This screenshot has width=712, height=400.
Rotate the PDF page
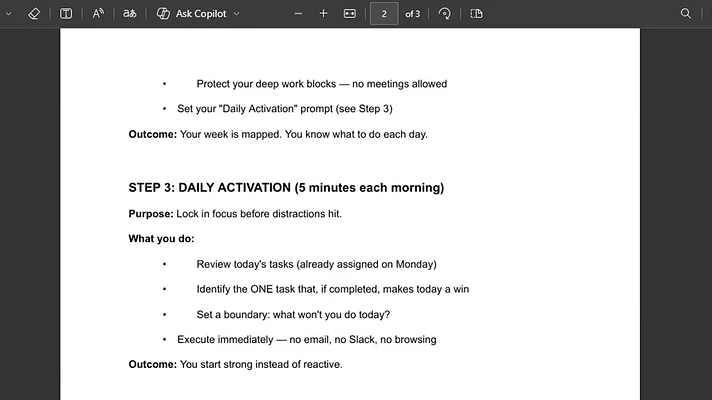tap(445, 14)
